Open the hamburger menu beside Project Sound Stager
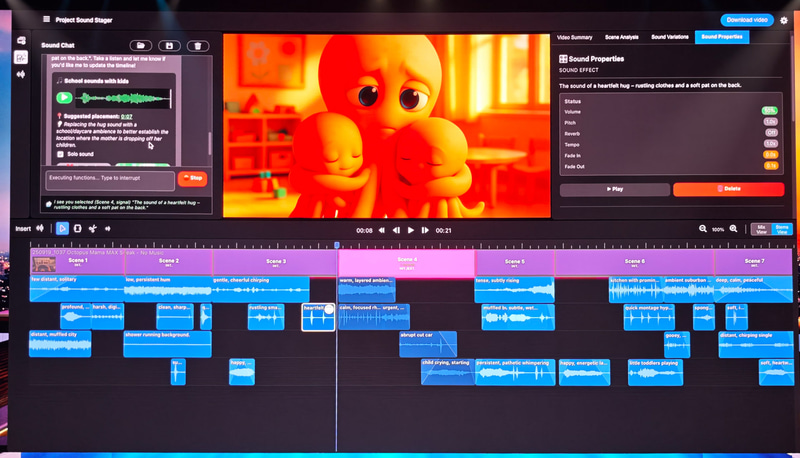 coord(46,19)
